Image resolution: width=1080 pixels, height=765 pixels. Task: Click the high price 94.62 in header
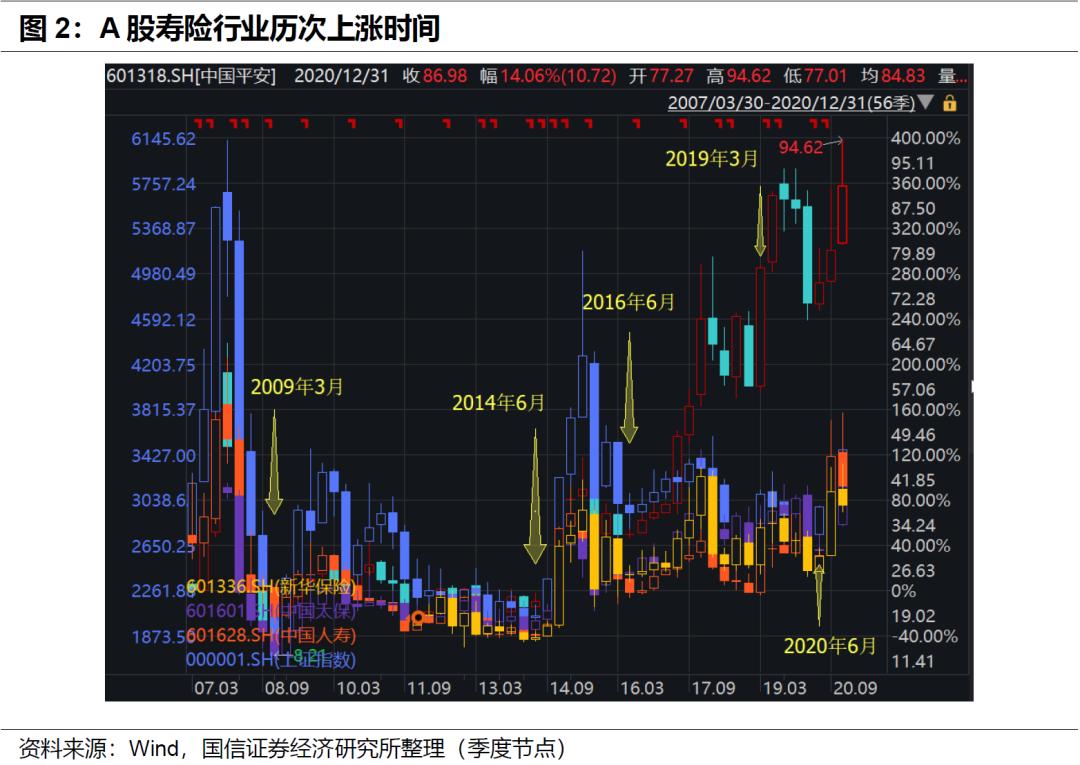coord(748,76)
